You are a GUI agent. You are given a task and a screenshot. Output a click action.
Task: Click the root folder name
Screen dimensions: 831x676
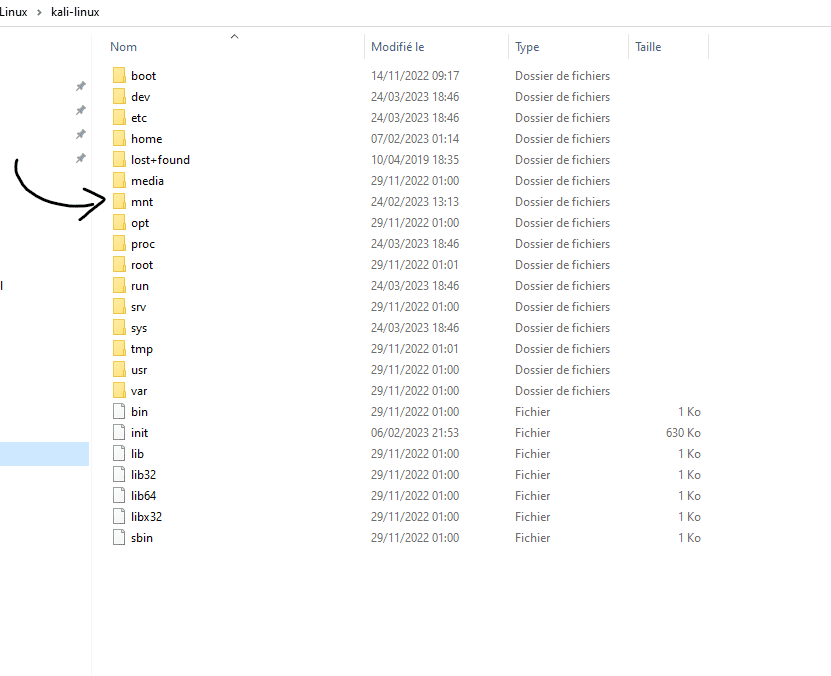[x=142, y=265]
